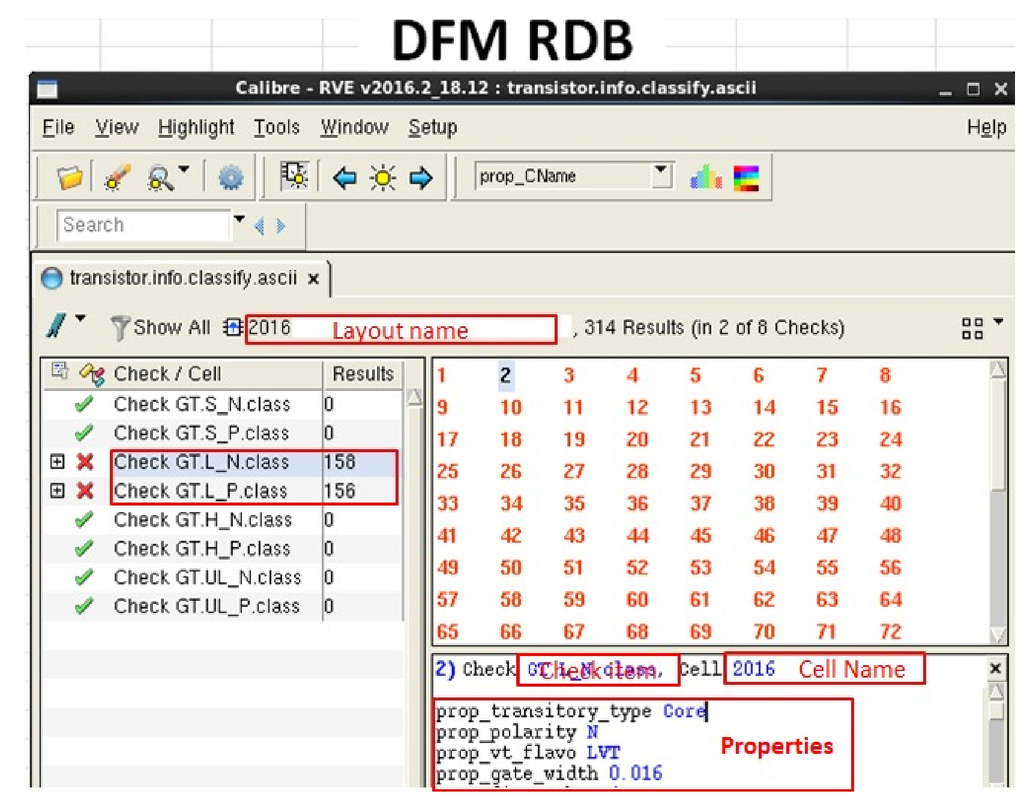Select the Check GT.L_P.class row

tap(223, 491)
